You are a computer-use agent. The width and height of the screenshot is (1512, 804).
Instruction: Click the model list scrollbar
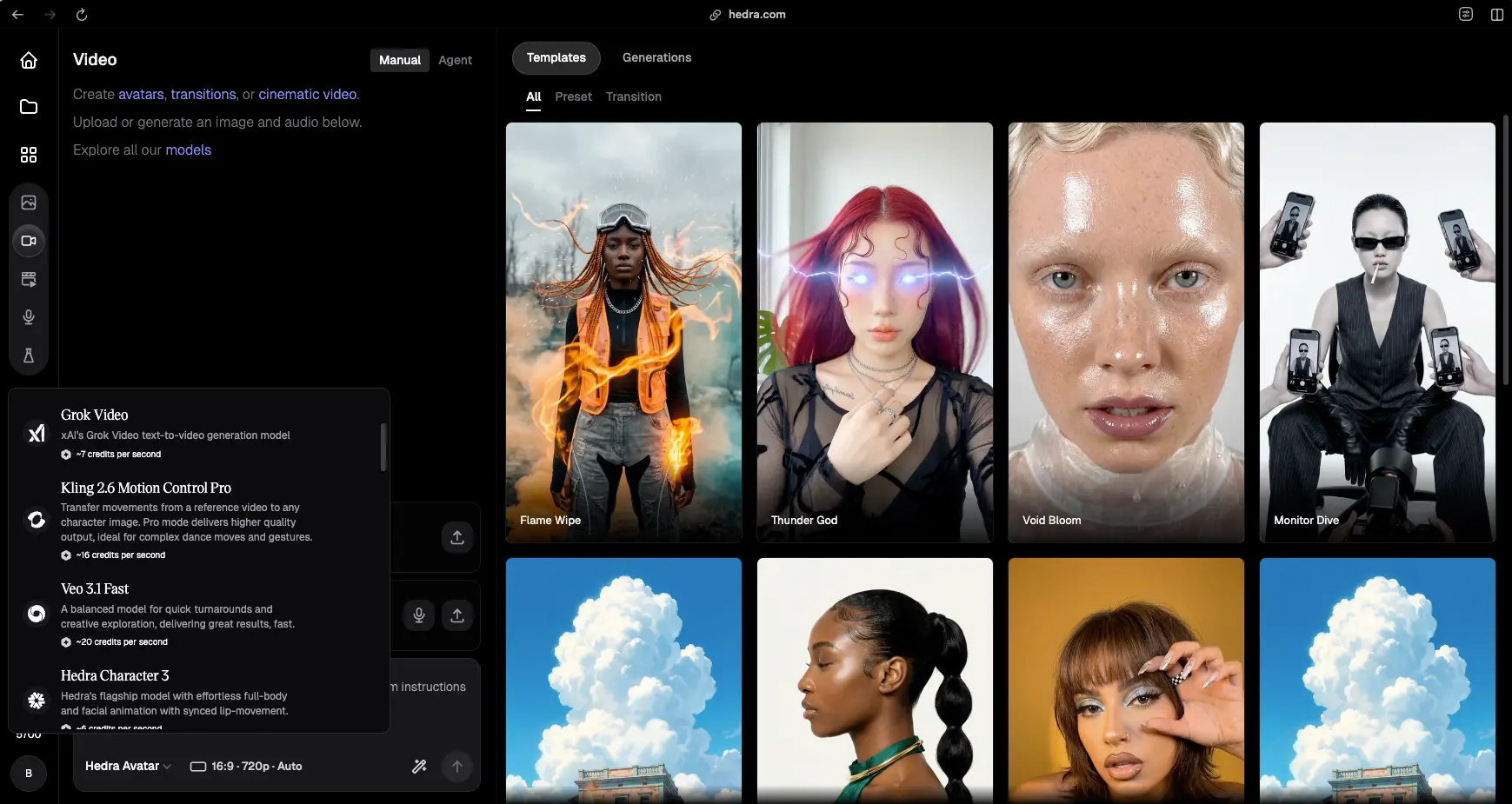coord(383,447)
